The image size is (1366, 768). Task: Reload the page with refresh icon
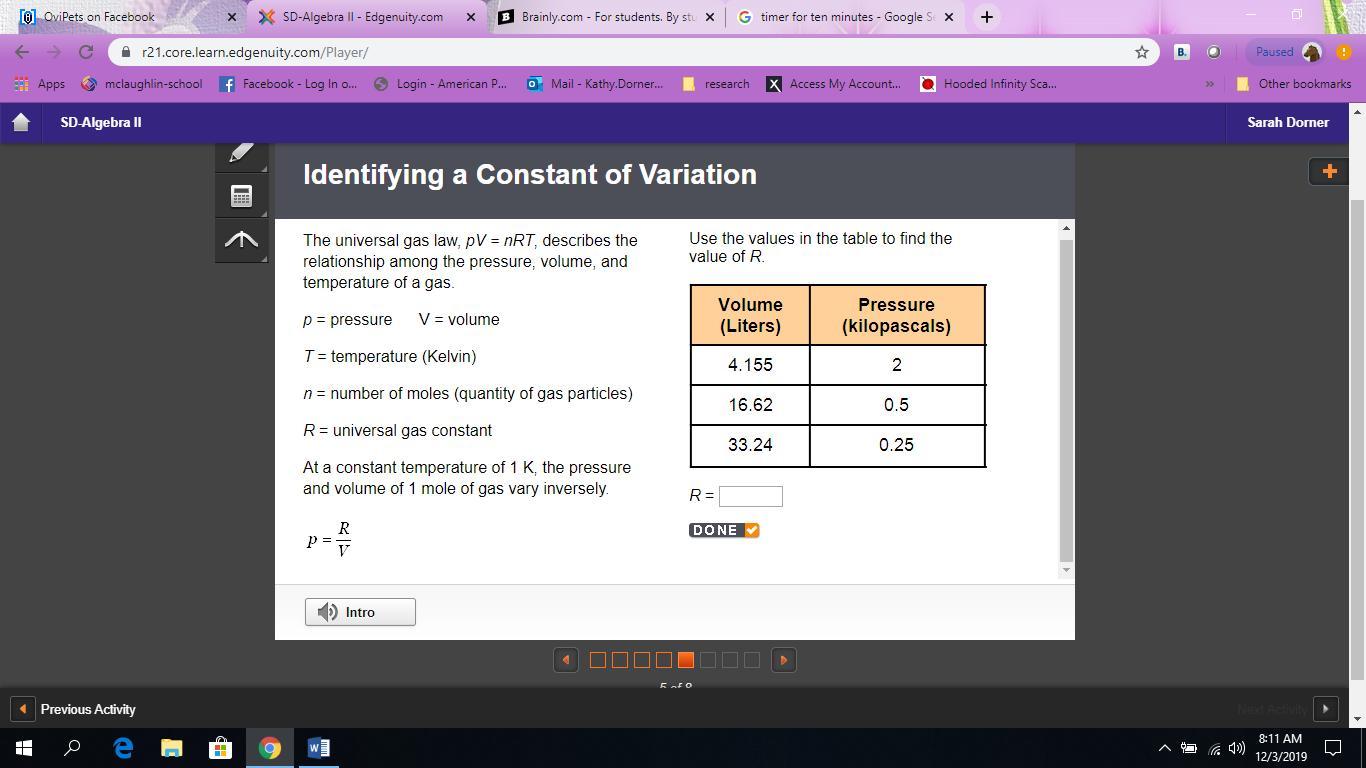coord(86,52)
